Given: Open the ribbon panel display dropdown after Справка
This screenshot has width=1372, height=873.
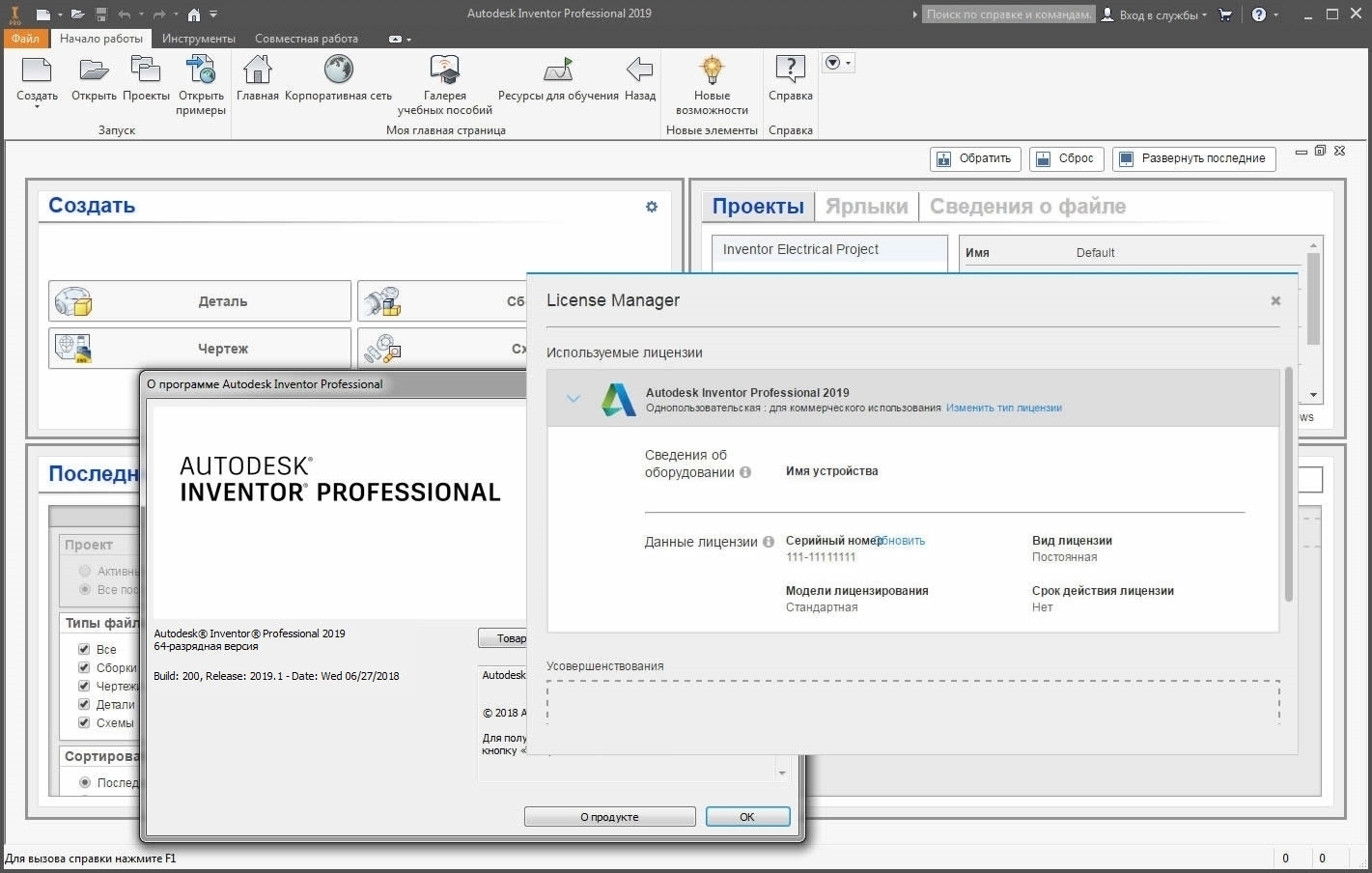Looking at the screenshot, I should pyautogui.click(x=838, y=63).
